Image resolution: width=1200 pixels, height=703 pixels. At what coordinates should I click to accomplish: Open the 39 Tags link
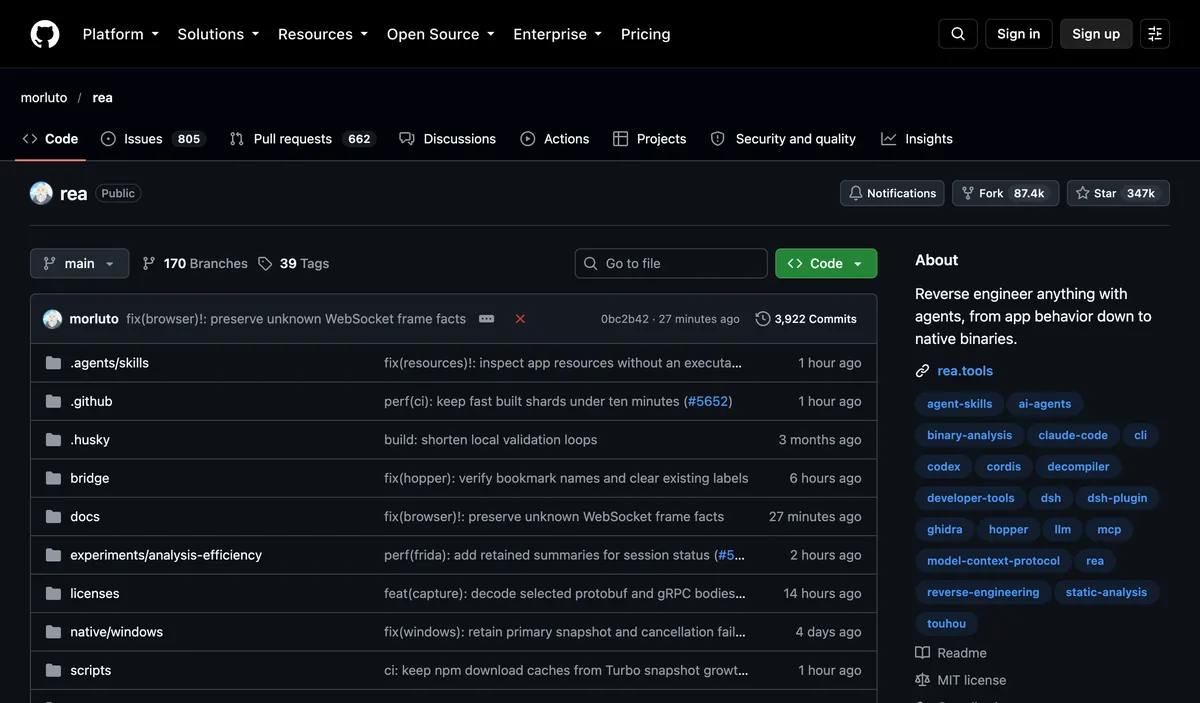coord(293,263)
